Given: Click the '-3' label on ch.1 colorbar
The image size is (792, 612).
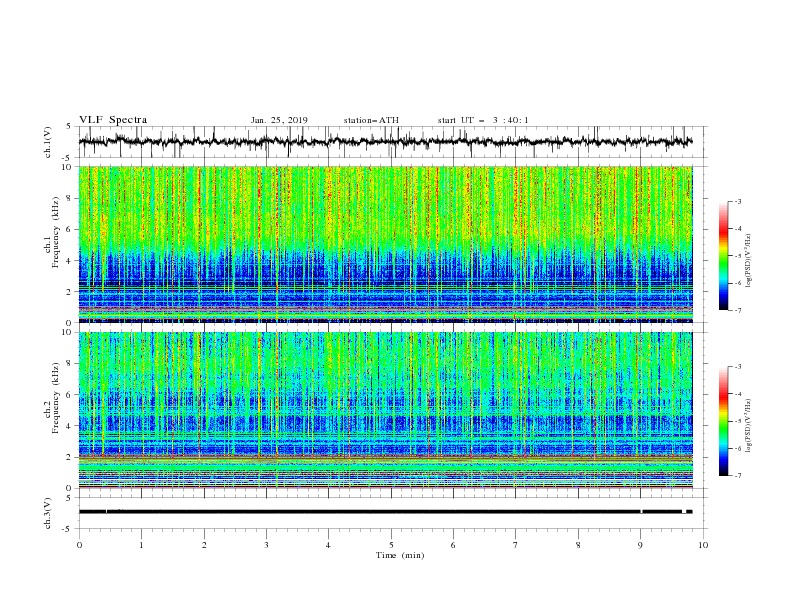Looking at the screenshot, I should 737,201.
